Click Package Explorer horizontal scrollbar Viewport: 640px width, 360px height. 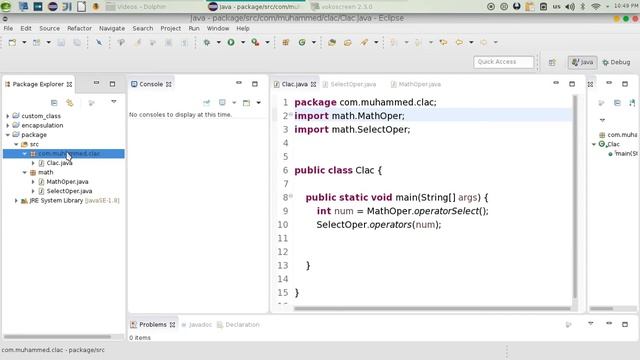pos(57,337)
